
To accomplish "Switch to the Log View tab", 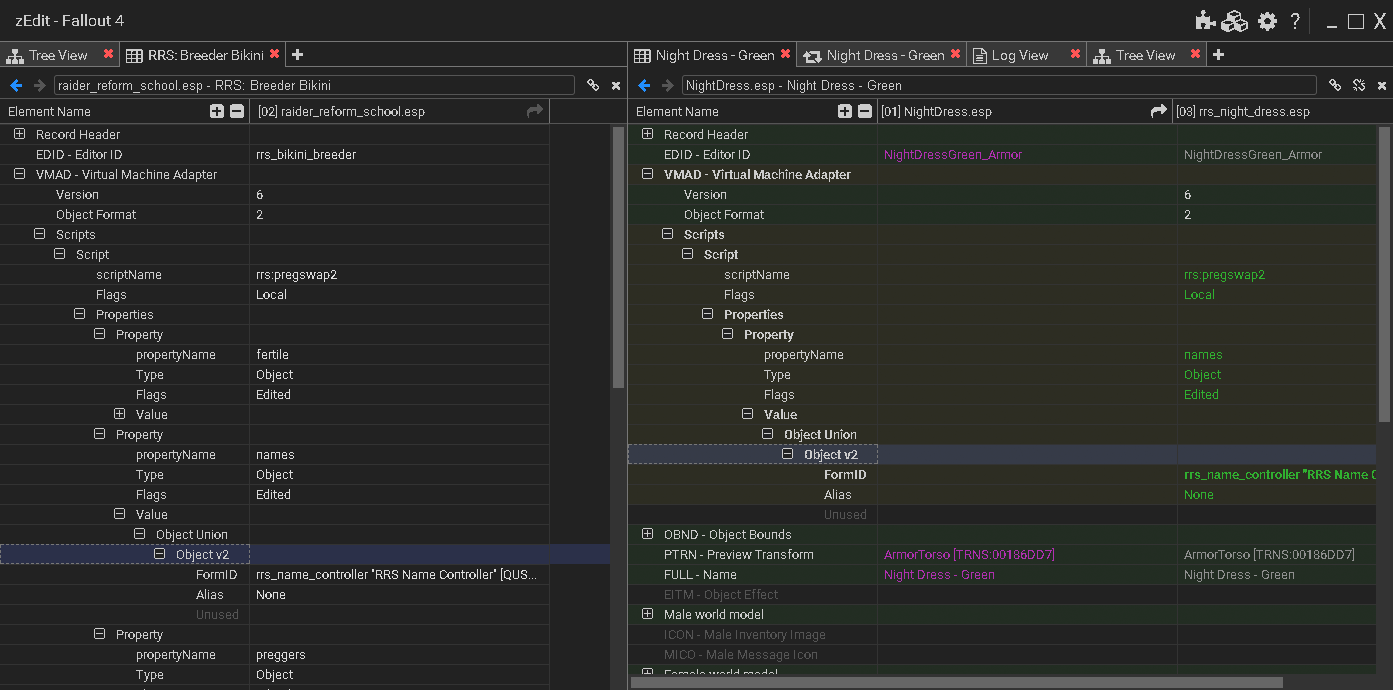I will [1018, 55].
